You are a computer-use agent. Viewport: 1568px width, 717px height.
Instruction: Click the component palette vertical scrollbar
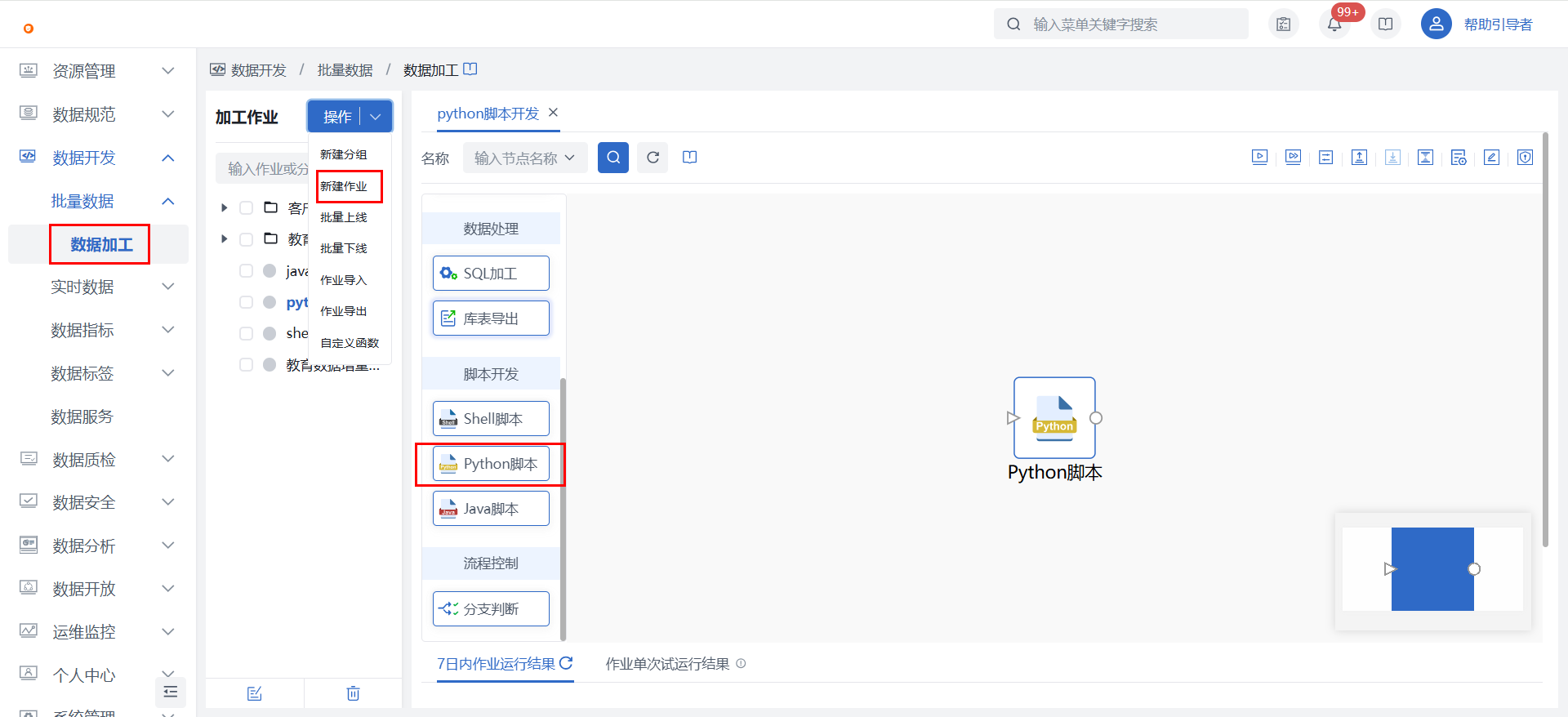pyautogui.click(x=563, y=506)
